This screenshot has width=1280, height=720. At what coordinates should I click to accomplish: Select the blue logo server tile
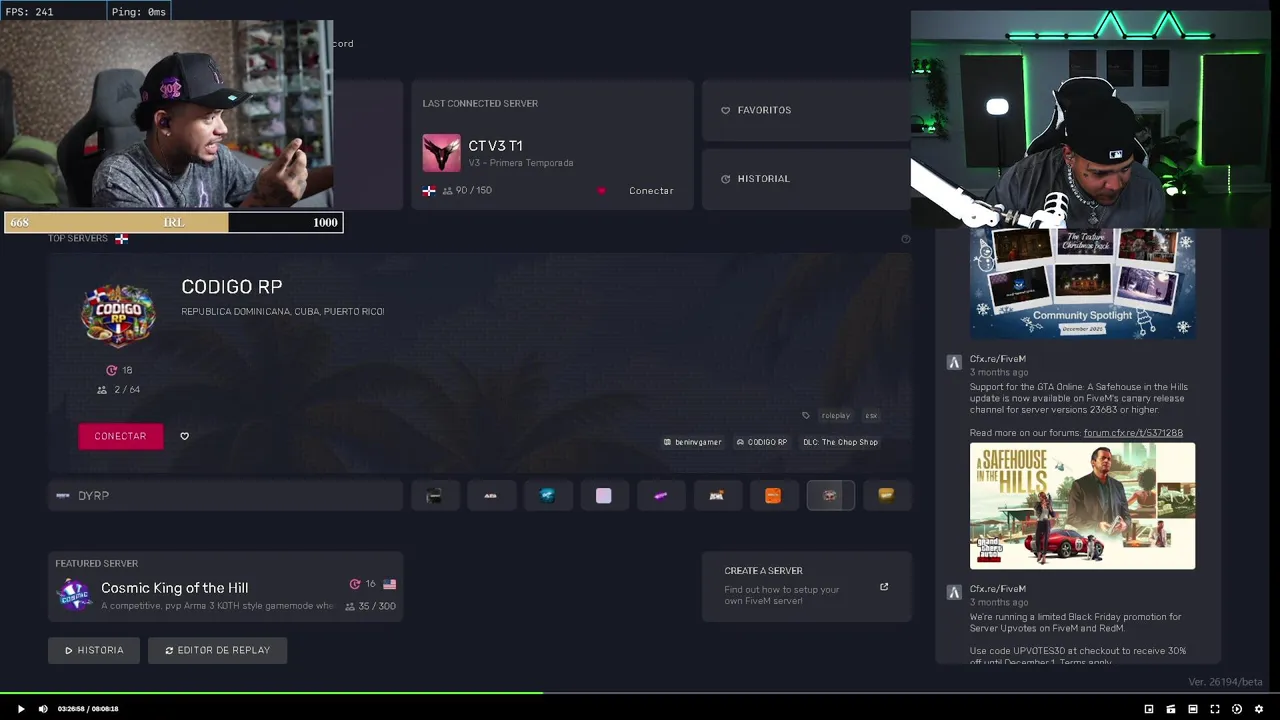[547, 496]
